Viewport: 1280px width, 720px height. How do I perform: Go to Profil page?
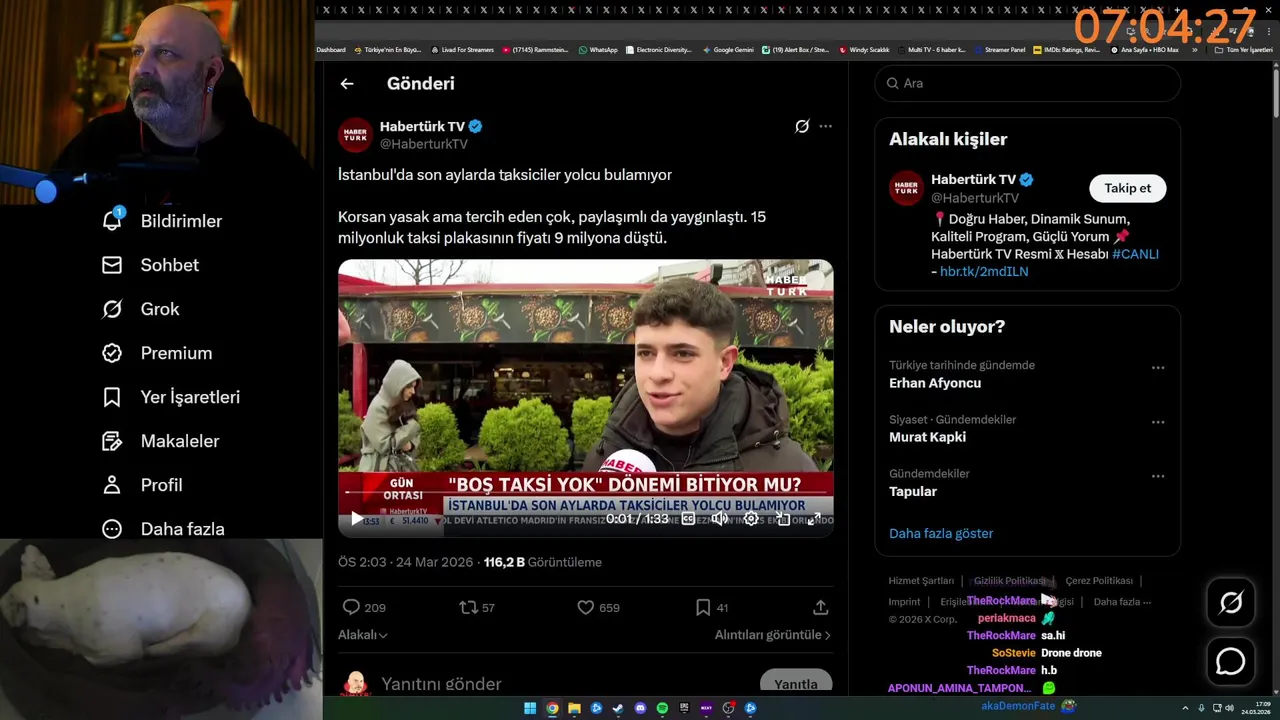click(x=142, y=485)
